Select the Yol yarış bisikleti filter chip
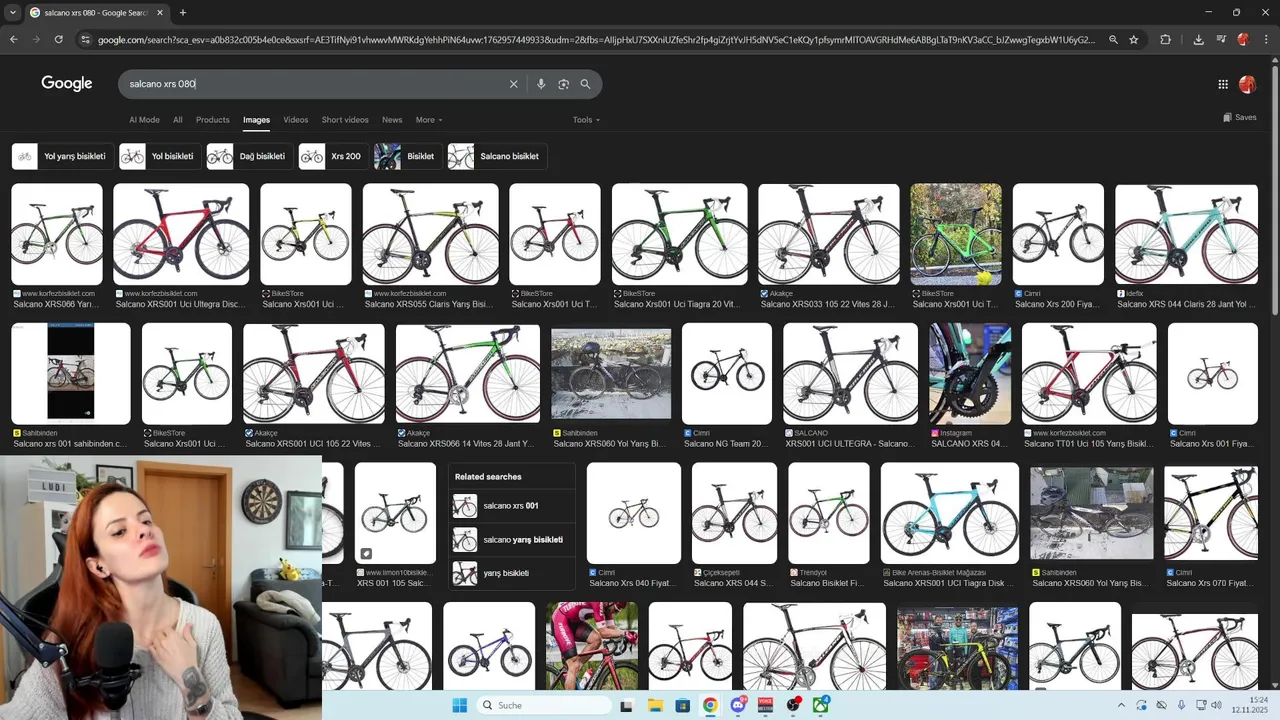Viewport: 1280px width, 720px height. click(61, 156)
